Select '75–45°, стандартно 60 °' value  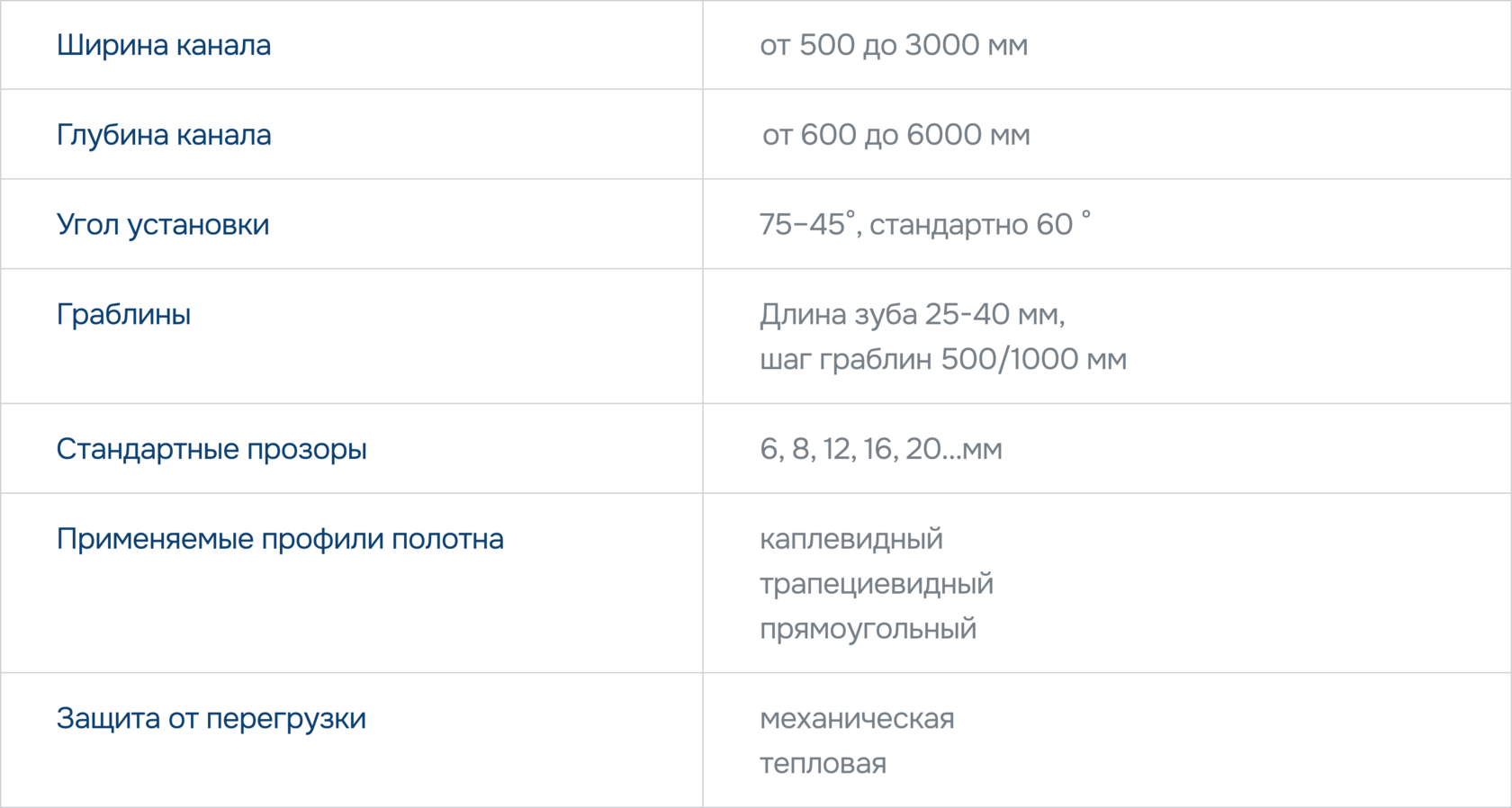tap(925, 224)
